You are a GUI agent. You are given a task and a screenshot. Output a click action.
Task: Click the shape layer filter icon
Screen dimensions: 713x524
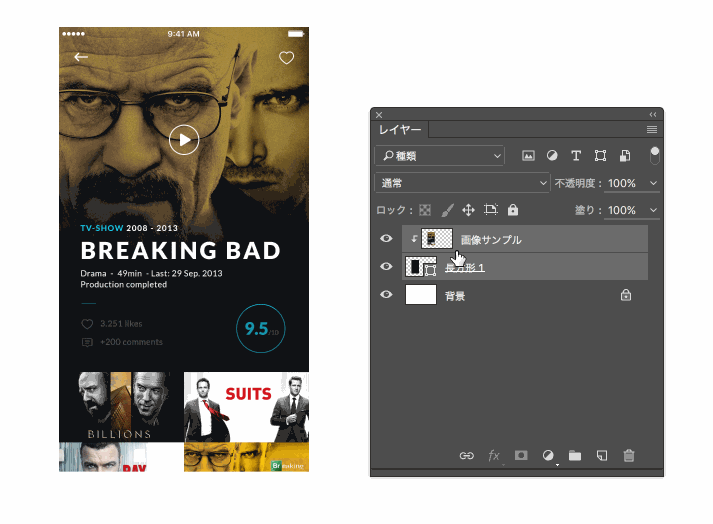click(600, 156)
